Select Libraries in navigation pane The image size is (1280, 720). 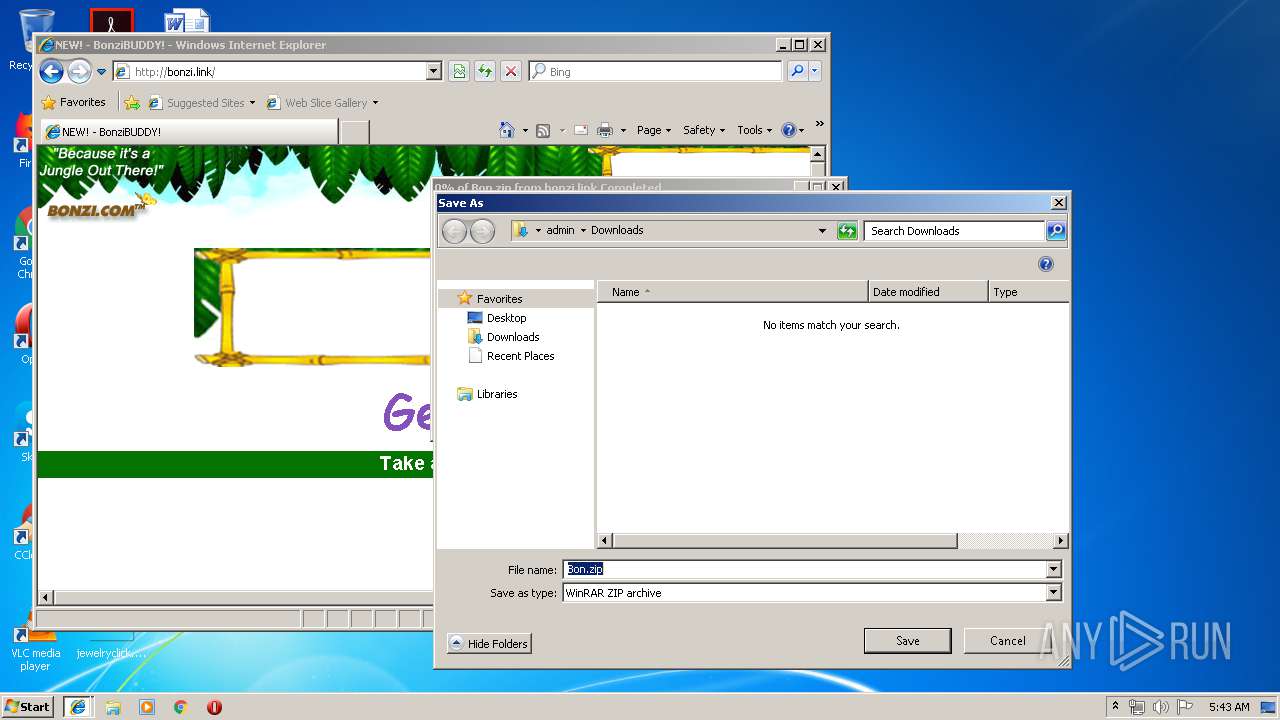[x=497, y=394]
